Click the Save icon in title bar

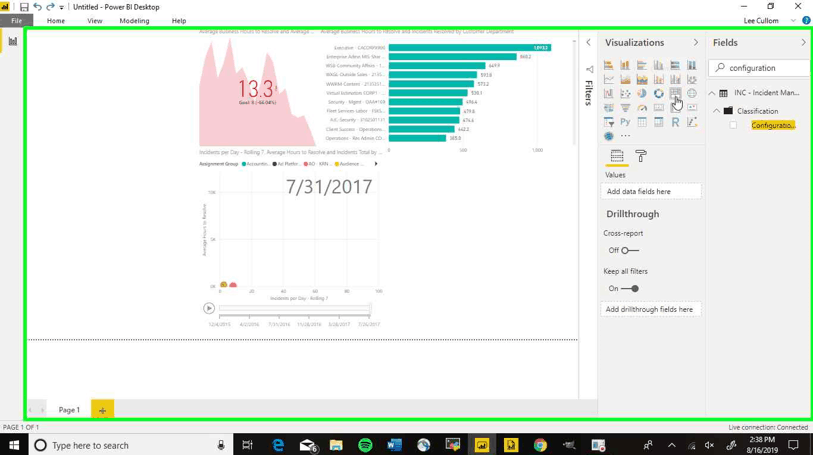pos(24,7)
